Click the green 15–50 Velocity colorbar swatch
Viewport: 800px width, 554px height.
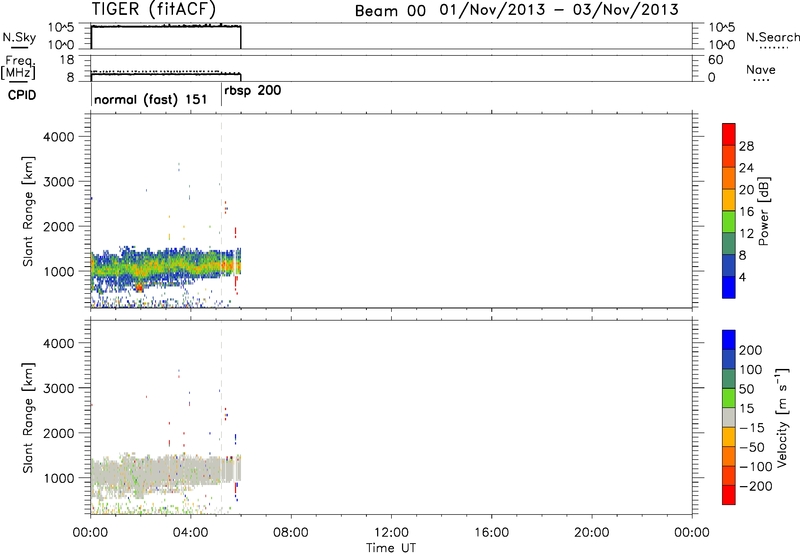(729, 398)
